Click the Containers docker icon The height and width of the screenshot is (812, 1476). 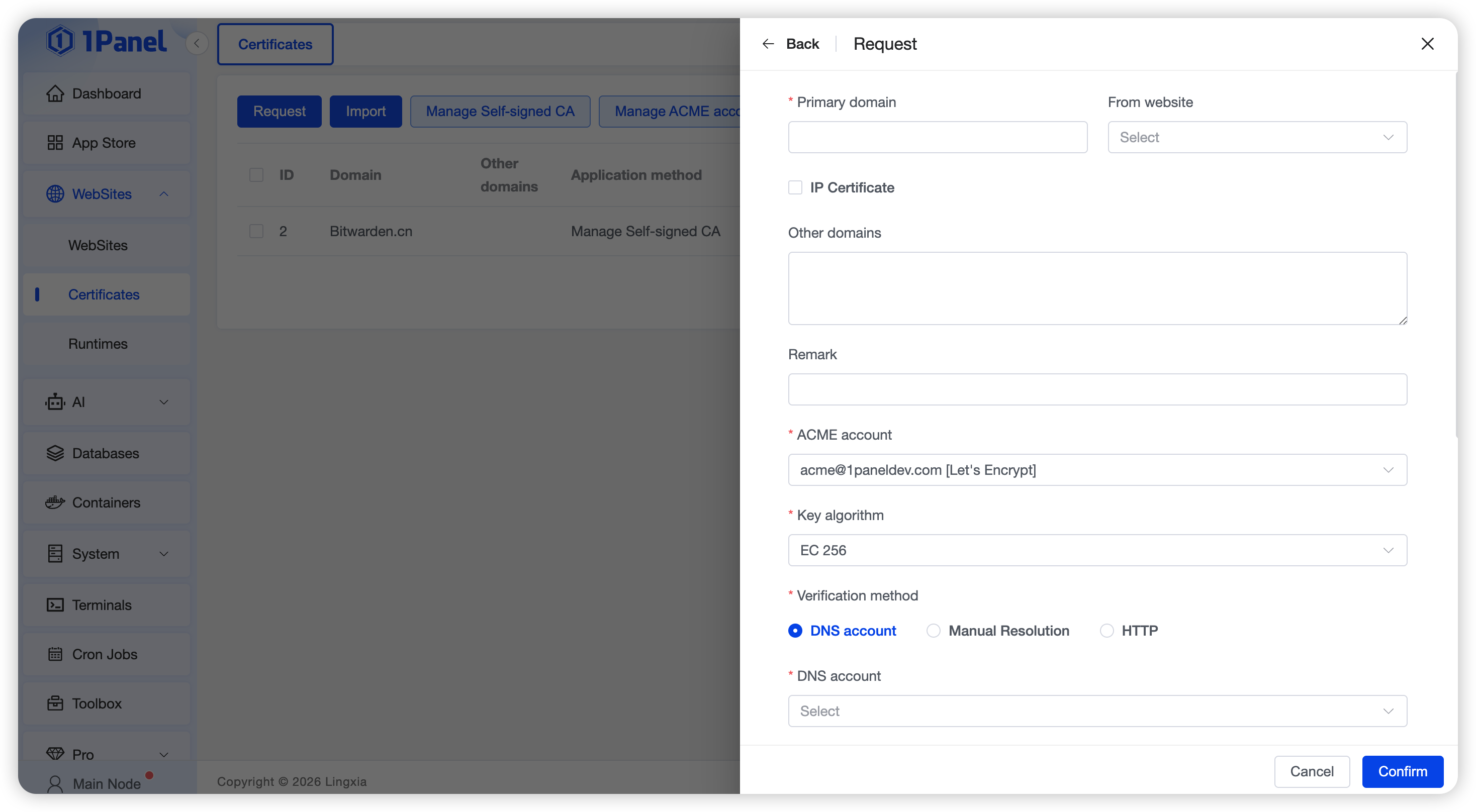55,502
